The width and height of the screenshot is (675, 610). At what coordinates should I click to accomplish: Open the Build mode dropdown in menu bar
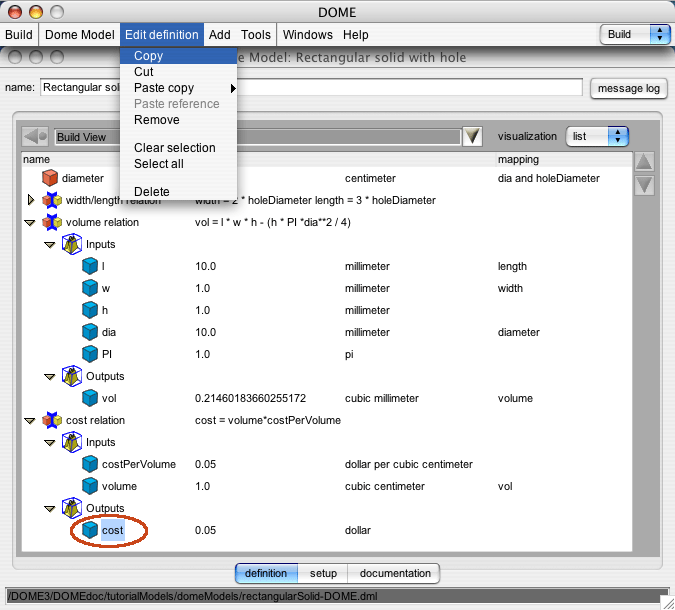point(635,34)
